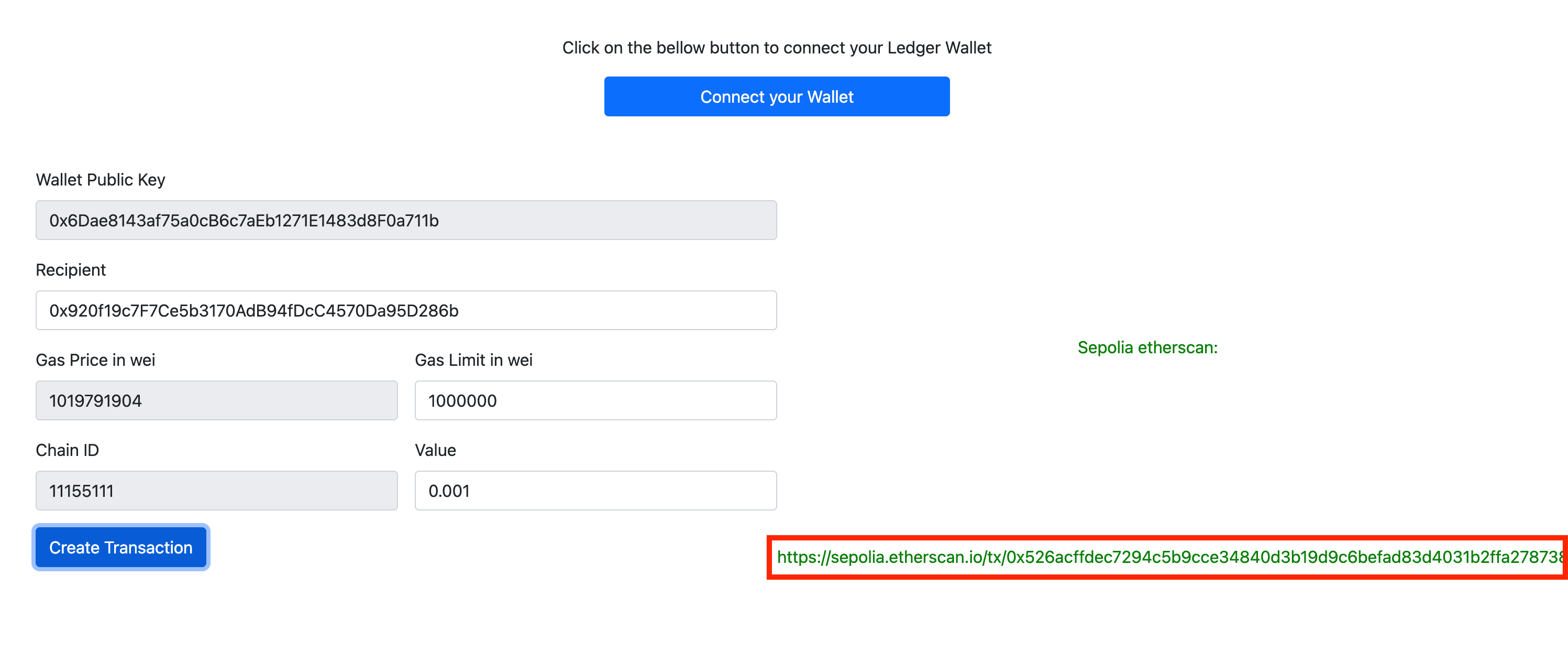Click the Connect your Wallet button
The width and height of the screenshot is (1568, 652).
click(777, 96)
